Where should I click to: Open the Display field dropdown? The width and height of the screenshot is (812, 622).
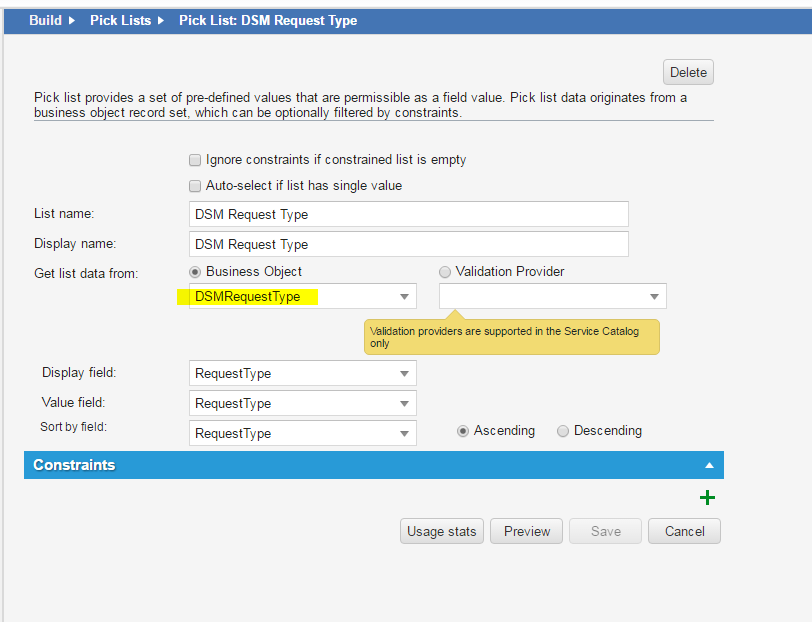(404, 374)
